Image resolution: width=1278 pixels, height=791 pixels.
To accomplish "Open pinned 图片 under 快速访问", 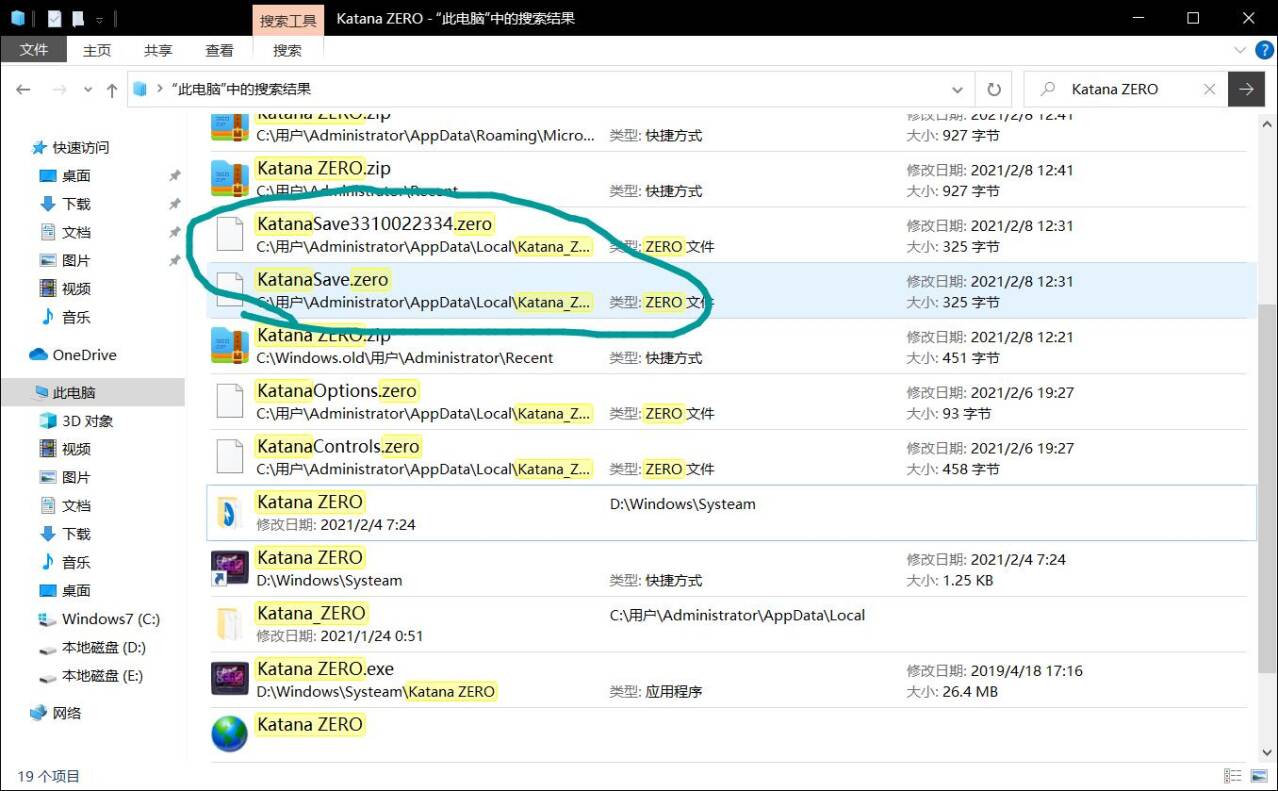I will [76, 260].
